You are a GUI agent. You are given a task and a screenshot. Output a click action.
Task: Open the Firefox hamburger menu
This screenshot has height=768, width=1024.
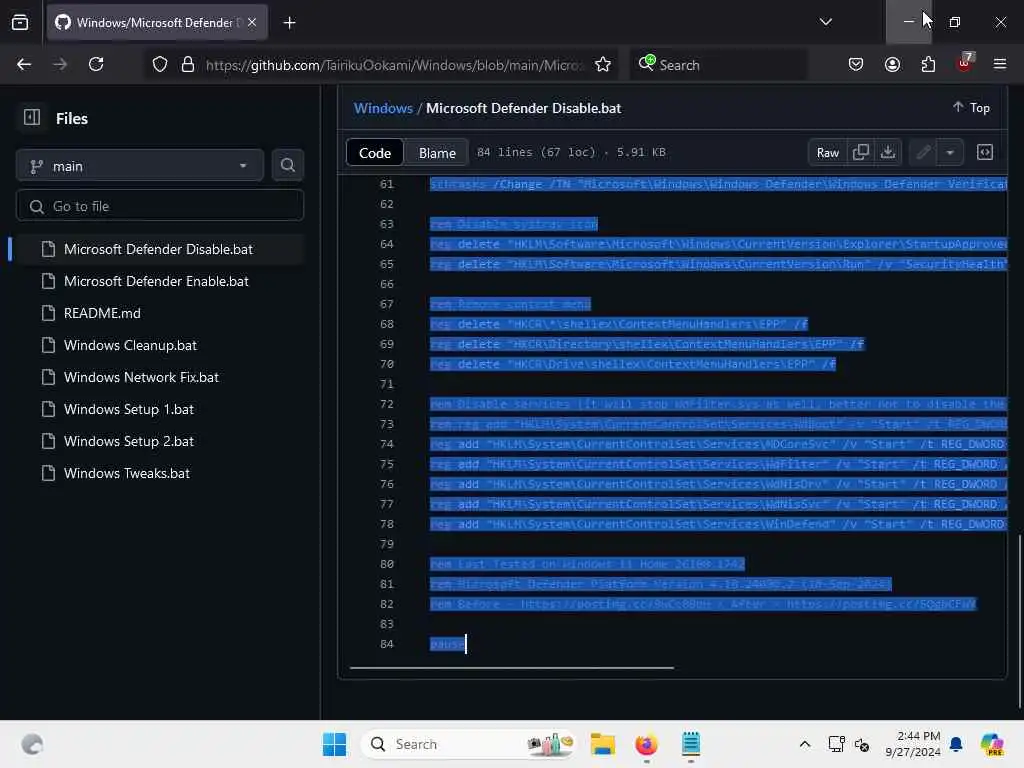click(1000, 64)
